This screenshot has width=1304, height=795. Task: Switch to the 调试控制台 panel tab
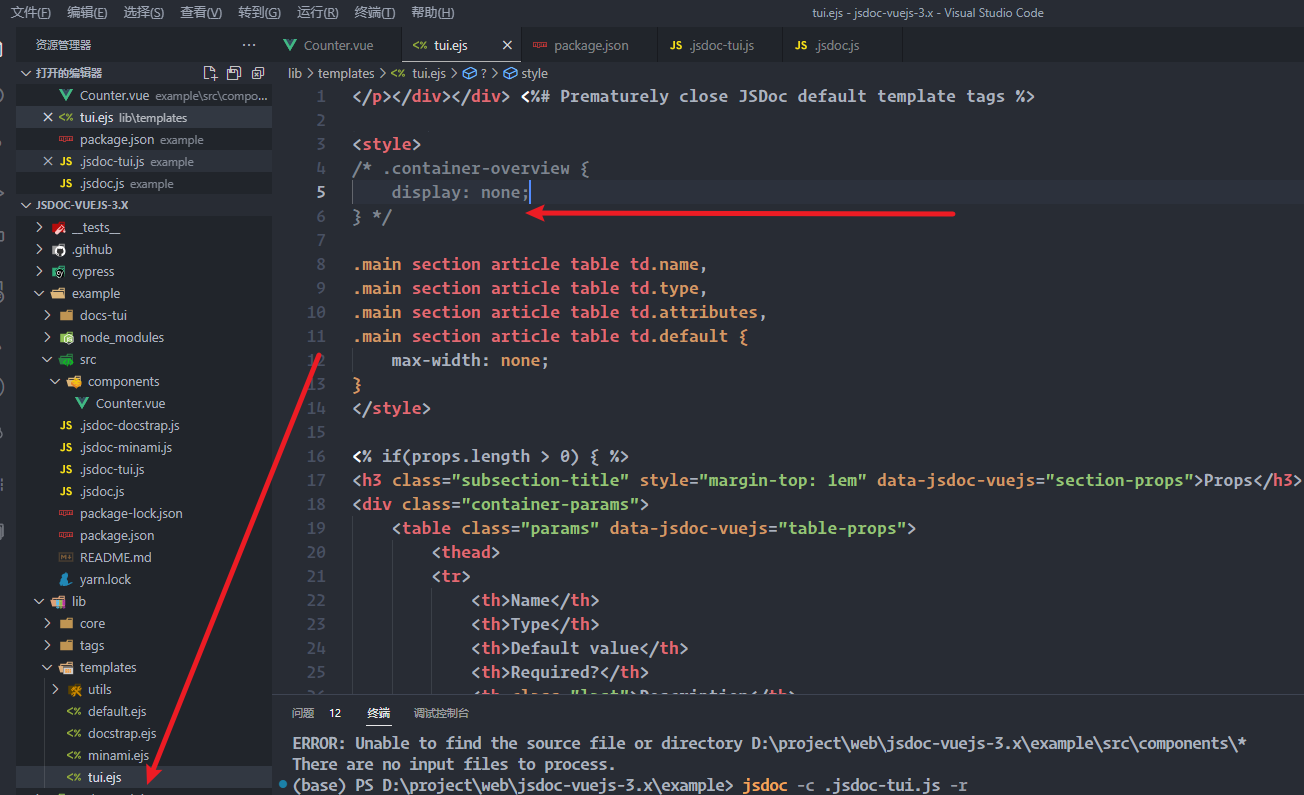(441, 713)
